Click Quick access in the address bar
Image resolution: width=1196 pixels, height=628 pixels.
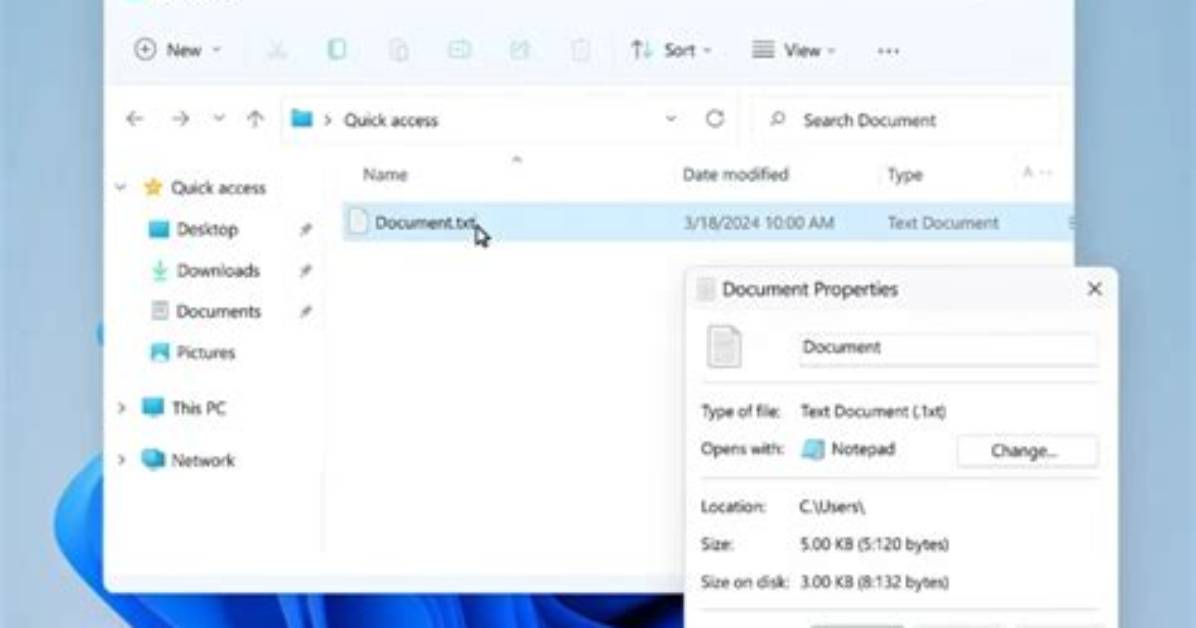(391, 121)
